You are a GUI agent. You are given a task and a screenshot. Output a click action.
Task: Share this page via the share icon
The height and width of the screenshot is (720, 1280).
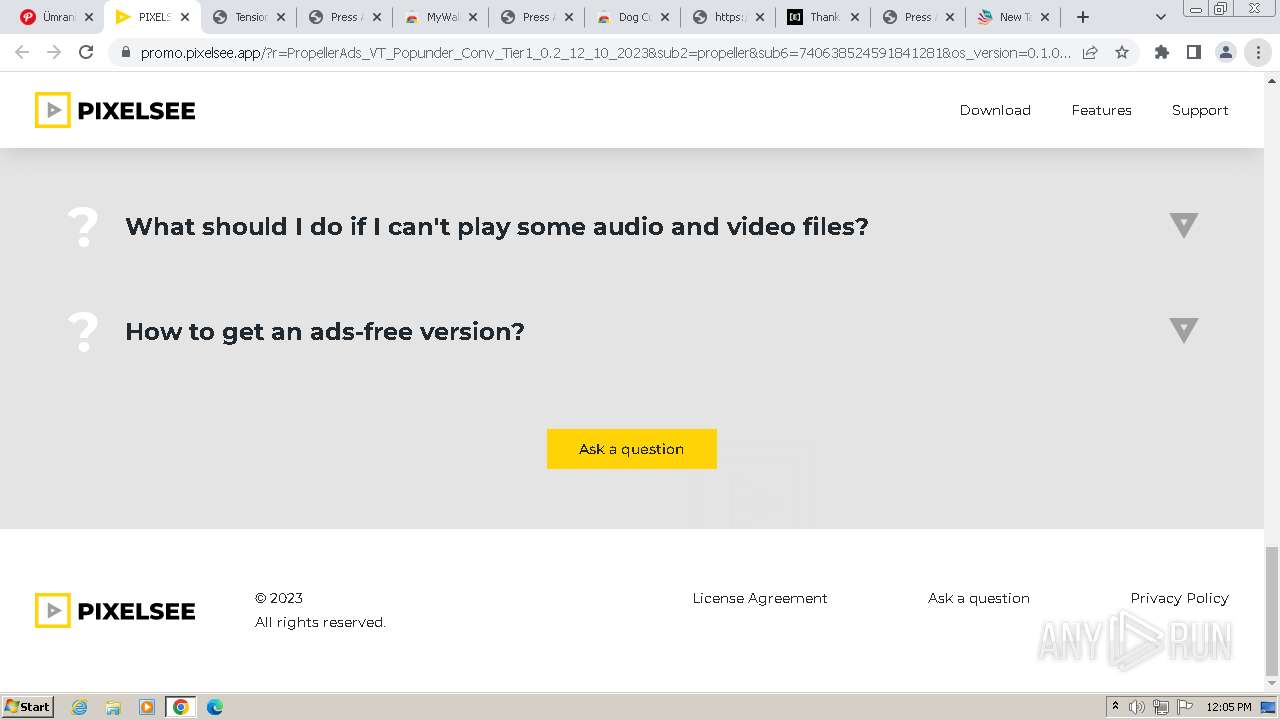coord(1090,52)
